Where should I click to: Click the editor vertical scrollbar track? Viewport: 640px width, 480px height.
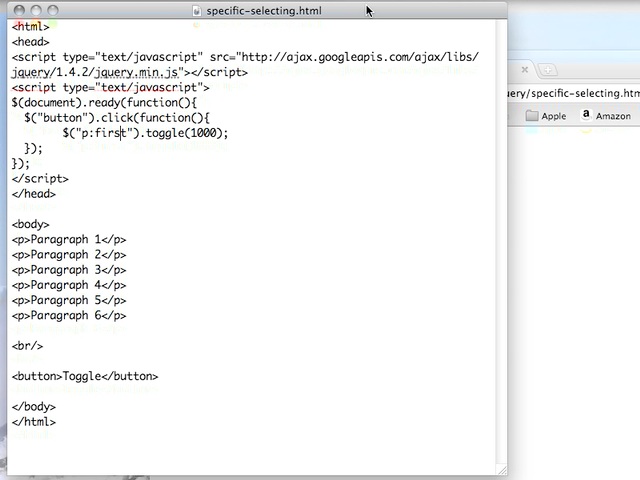[501, 241]
